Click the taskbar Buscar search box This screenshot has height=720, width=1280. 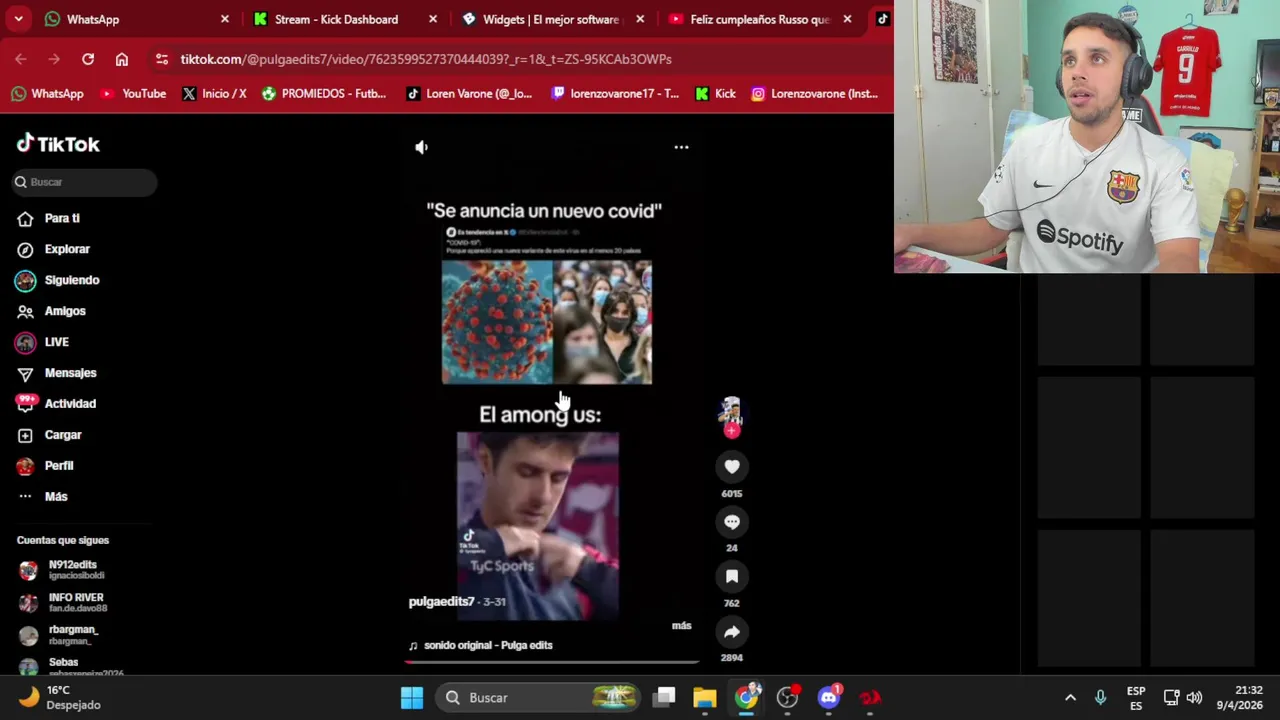(540, 698)
